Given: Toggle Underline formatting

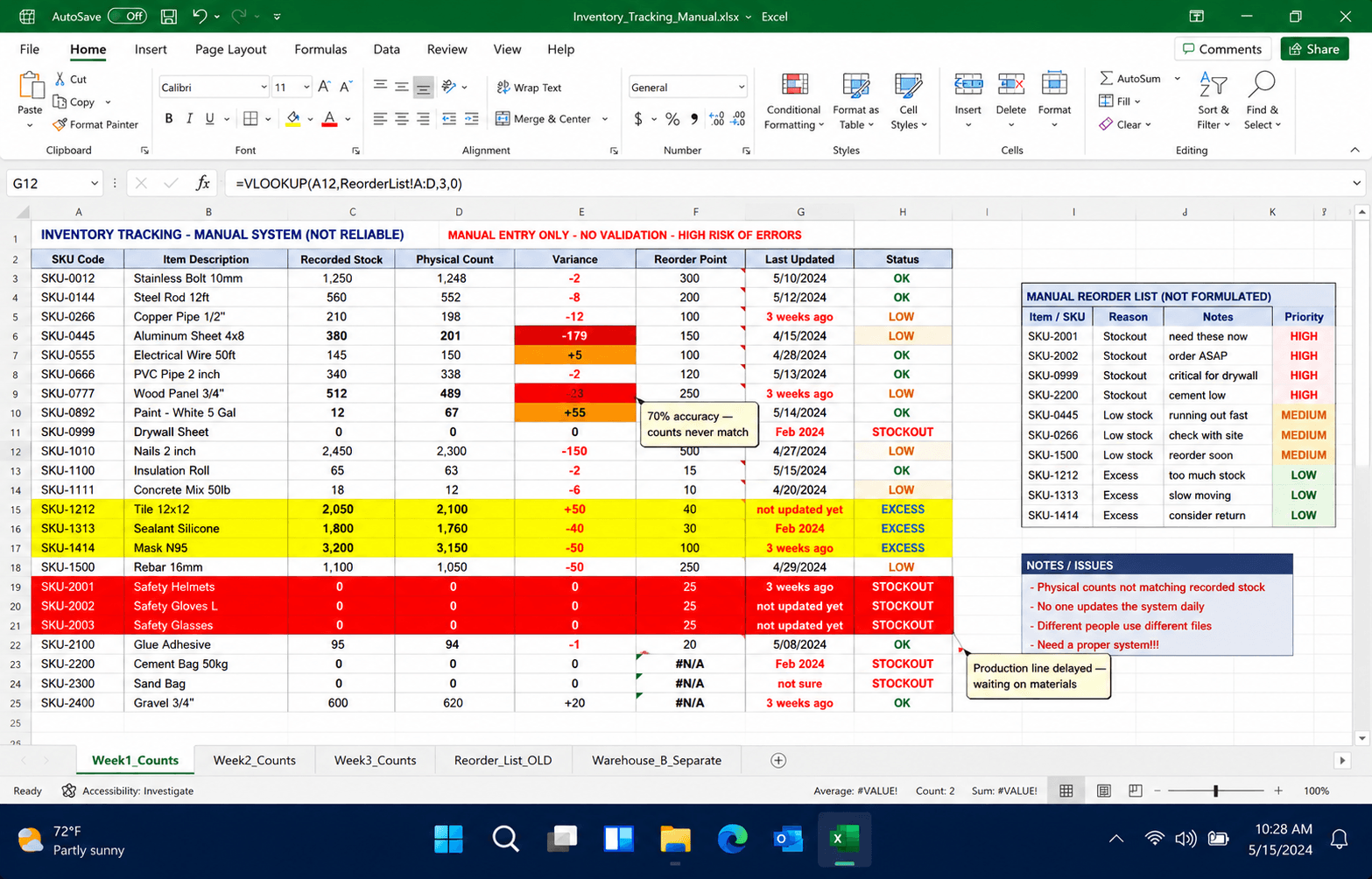Looking at the screenshot, I should 209,118.
